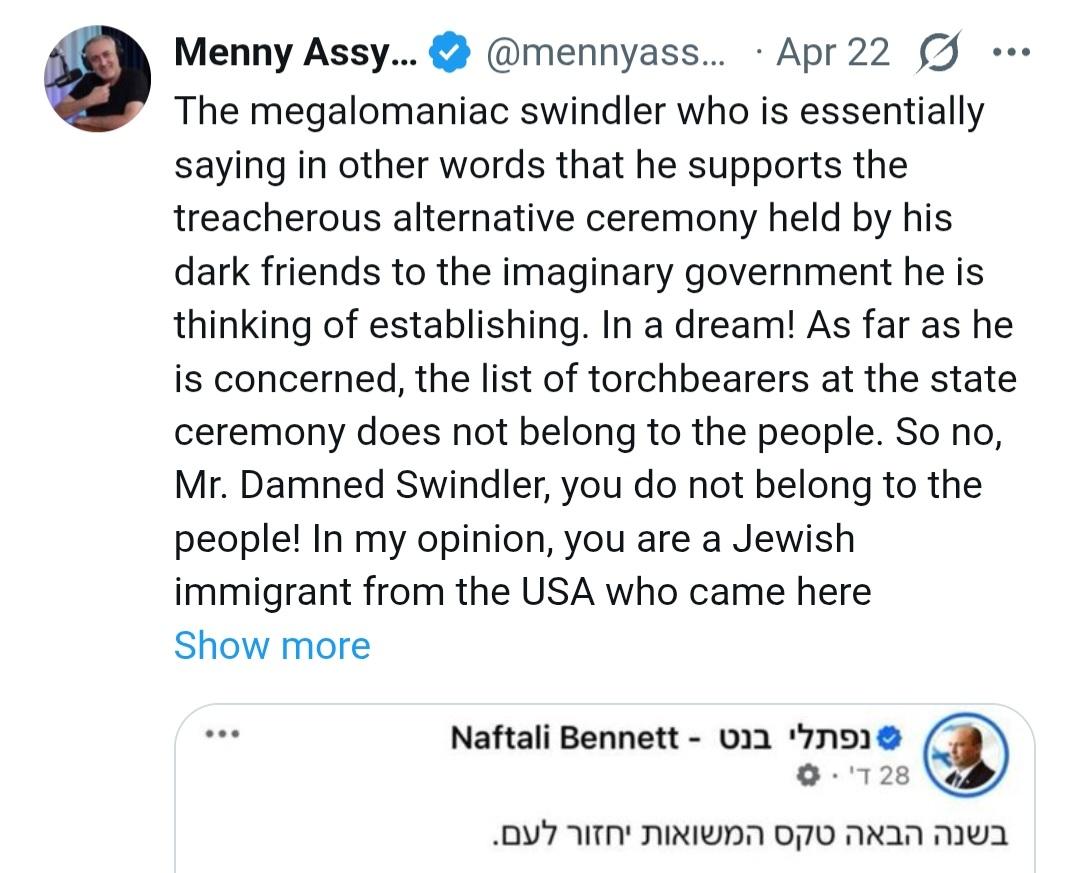
Task: Open the @mennyass handle link
Action: [x=607, y=53]
